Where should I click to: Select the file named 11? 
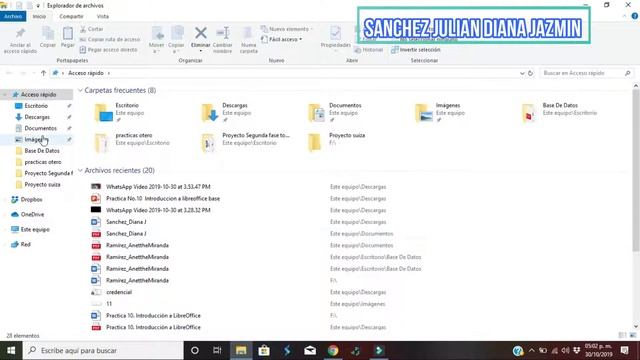coord(109,304)
